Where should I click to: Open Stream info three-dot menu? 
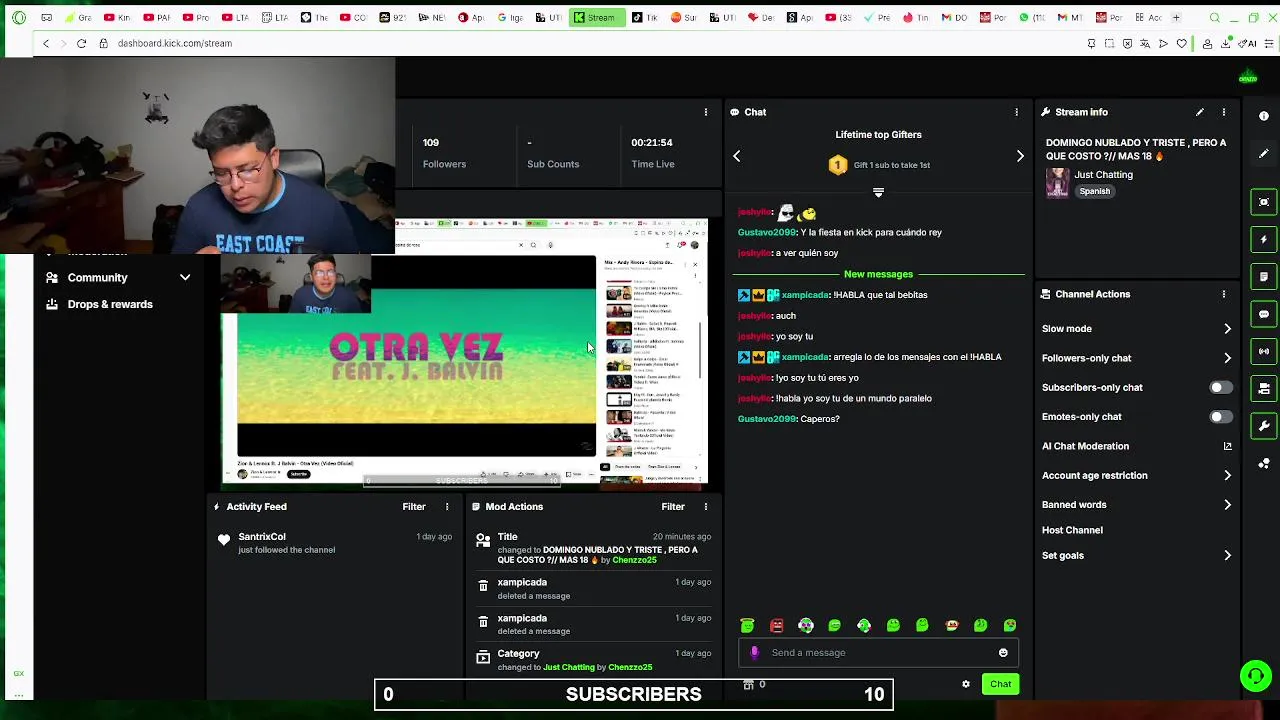tap(1224, 112)
